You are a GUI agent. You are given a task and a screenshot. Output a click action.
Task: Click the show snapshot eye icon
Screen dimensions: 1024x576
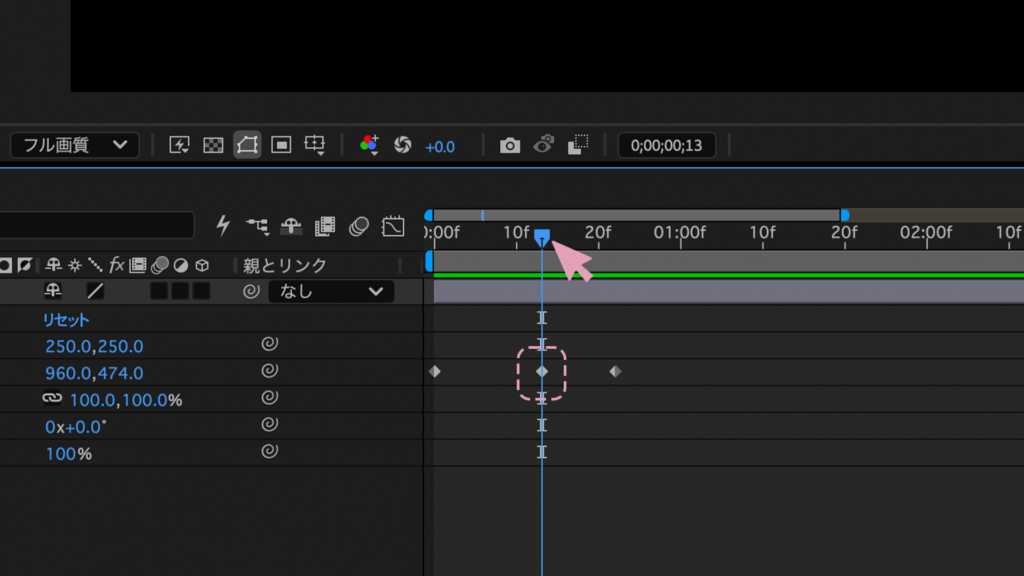click(x=543, y=144)
